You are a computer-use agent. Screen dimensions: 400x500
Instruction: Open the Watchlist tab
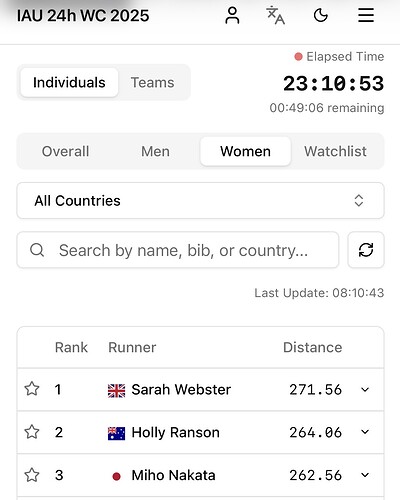tap(335, 151)
